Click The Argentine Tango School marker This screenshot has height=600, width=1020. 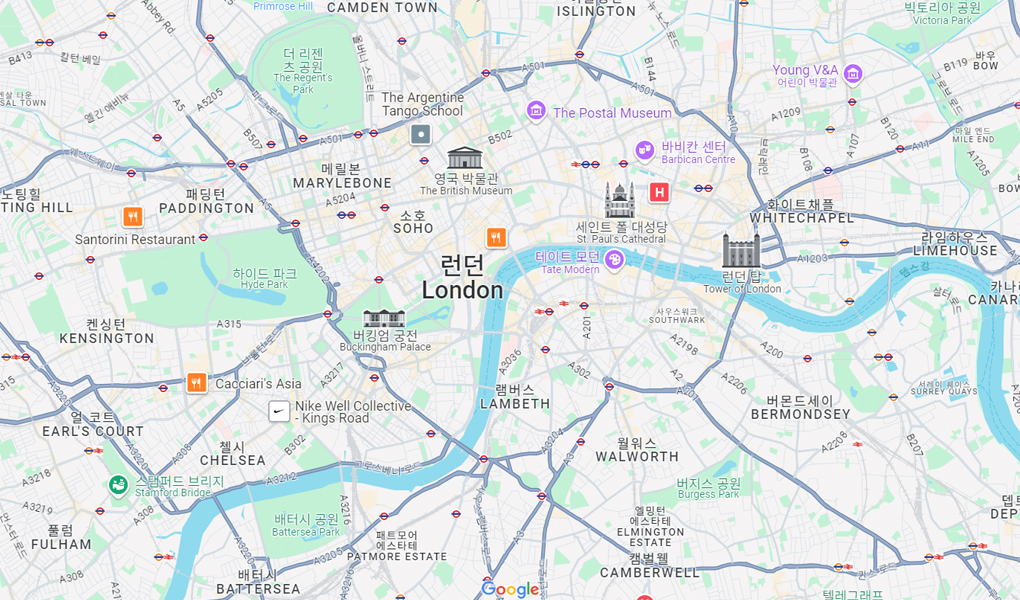(x=421, y=135)
